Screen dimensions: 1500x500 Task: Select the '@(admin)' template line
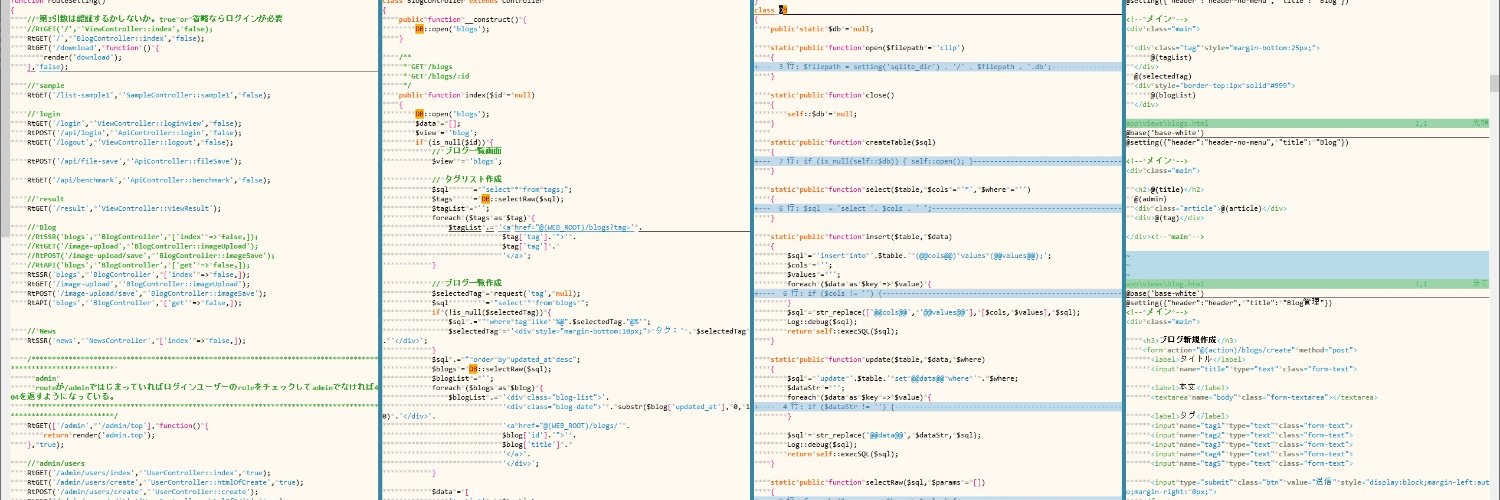[x=1149, y=199]
